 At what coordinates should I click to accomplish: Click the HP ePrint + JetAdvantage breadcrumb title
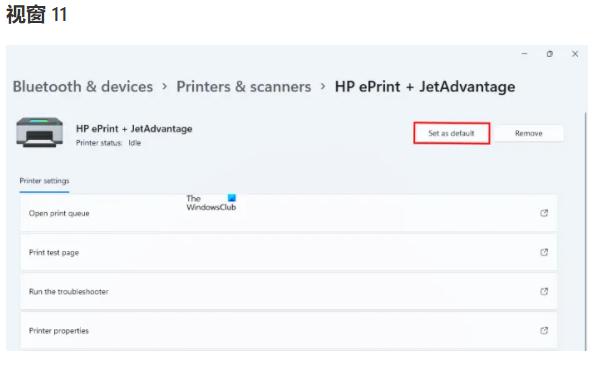pos(425,87)
